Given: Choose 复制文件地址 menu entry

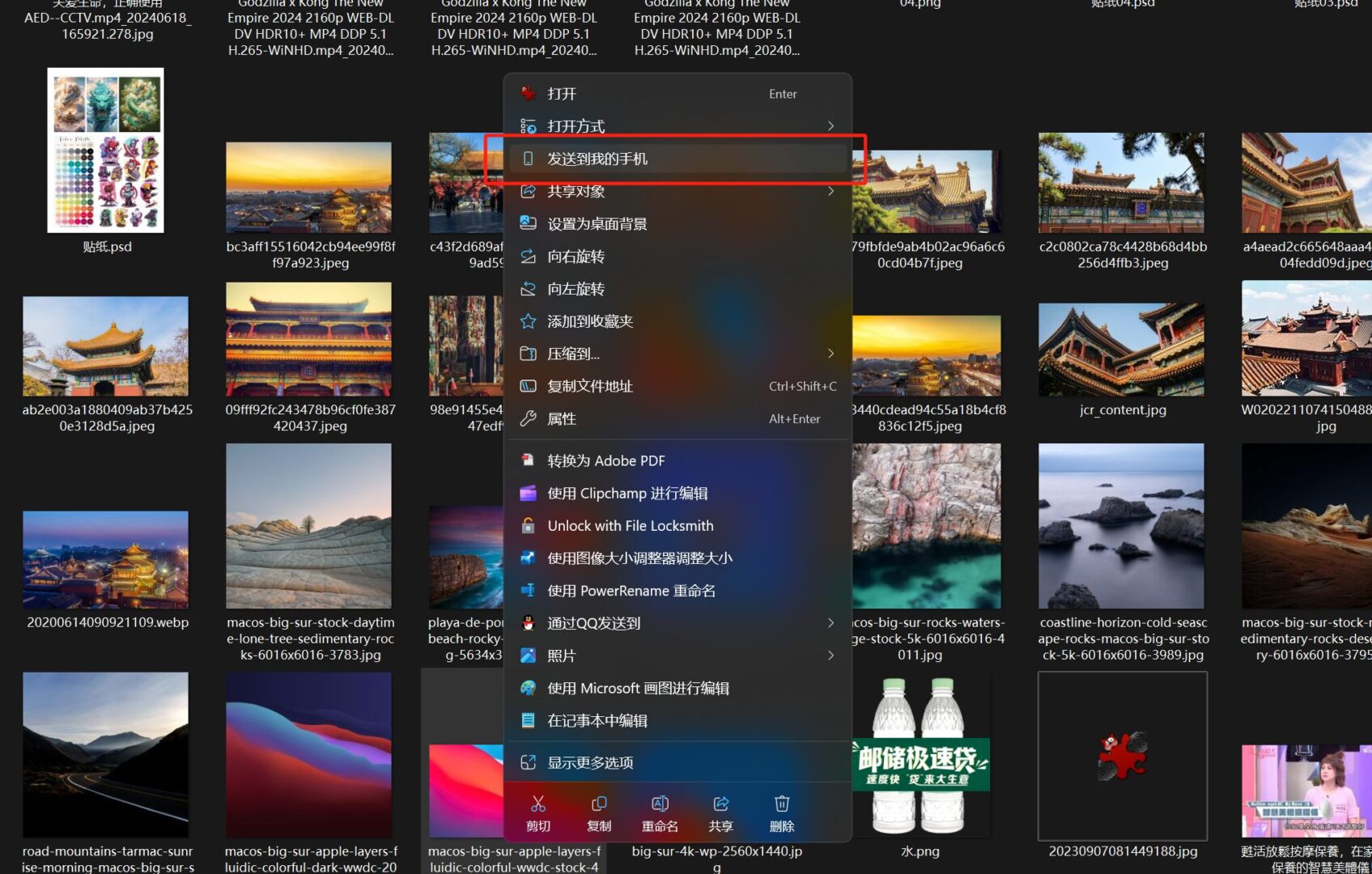Looking at the screenshot, I should coord(678,386).
